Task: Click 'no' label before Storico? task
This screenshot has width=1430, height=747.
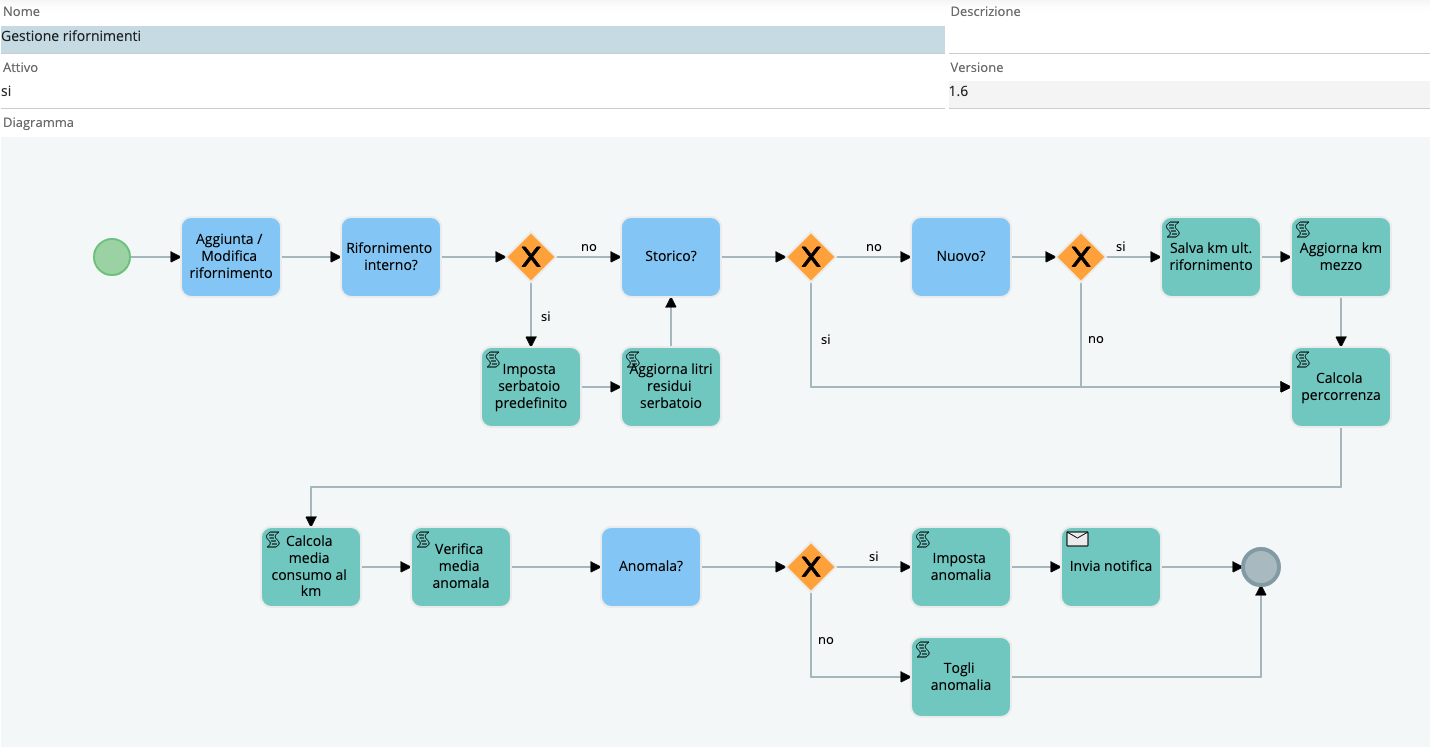Action: (x=589, y=247)
